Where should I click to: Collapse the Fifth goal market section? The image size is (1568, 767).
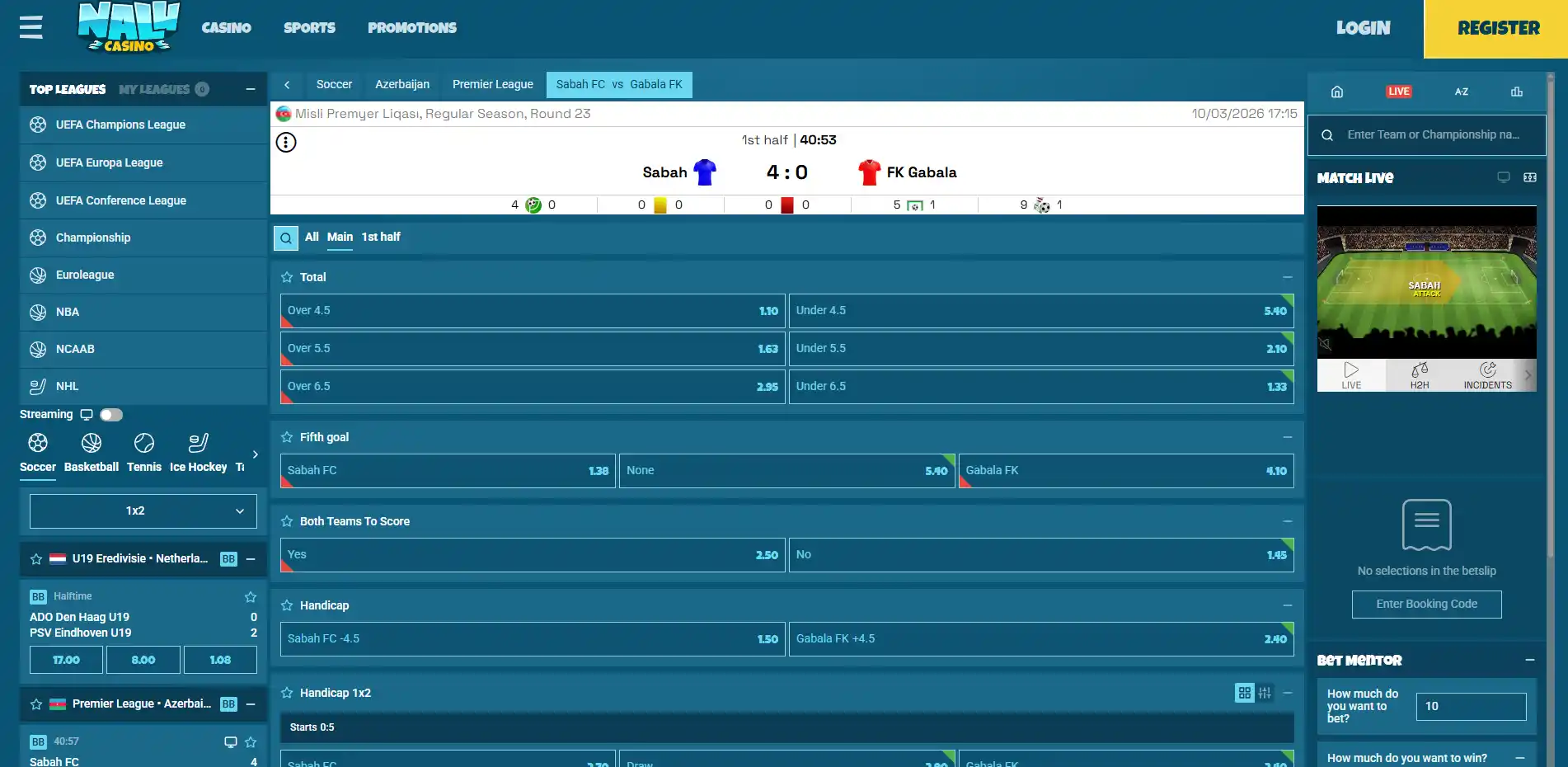1288,437
